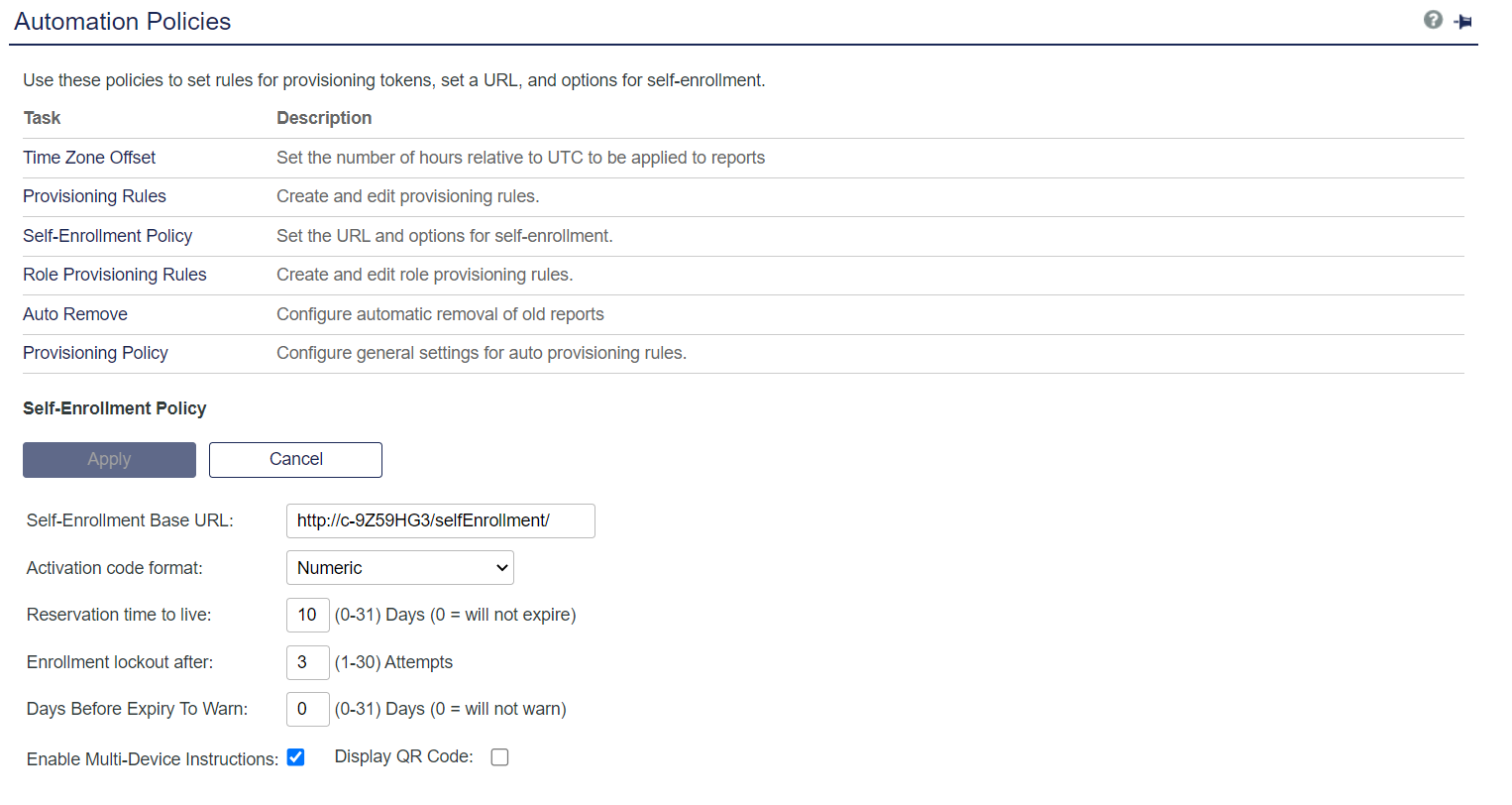The width and height of the screenshot is (1512, 805).
Task: Click the pin icon to dock the page
Action: click(1463, 20)
